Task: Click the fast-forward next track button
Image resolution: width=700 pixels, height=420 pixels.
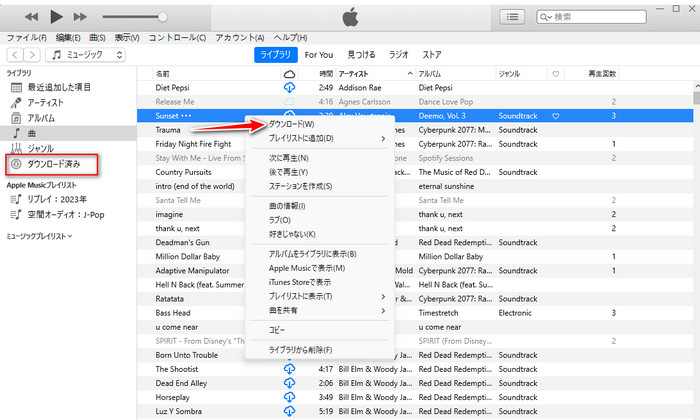Action: (80, 17)
